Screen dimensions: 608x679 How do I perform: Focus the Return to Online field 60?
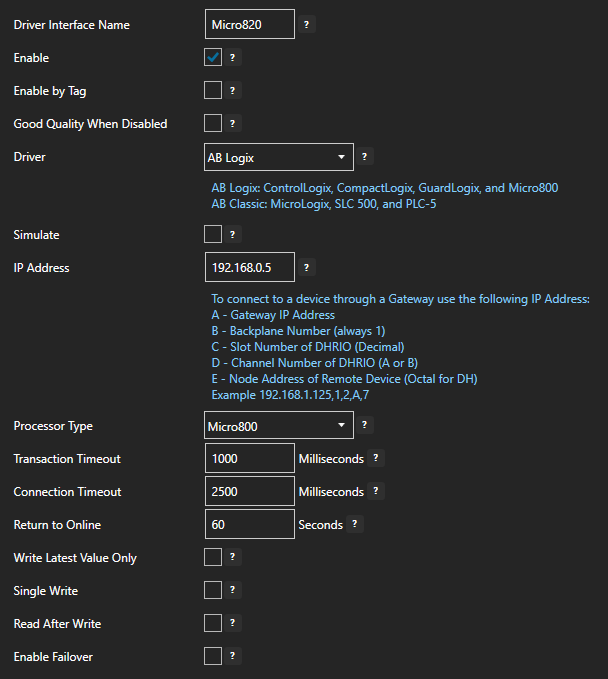tap(250, 524)
